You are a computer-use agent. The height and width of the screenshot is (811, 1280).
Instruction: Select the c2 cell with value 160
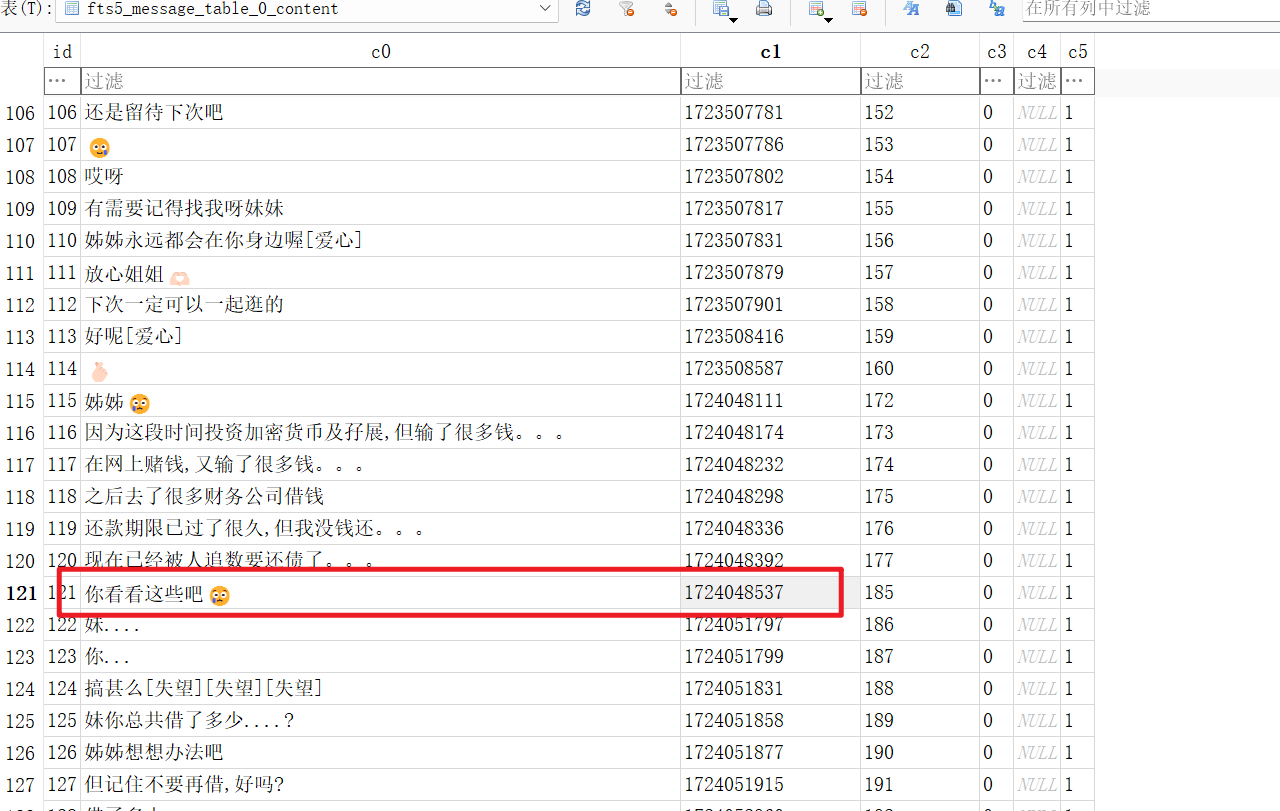(x=920, y=369)
